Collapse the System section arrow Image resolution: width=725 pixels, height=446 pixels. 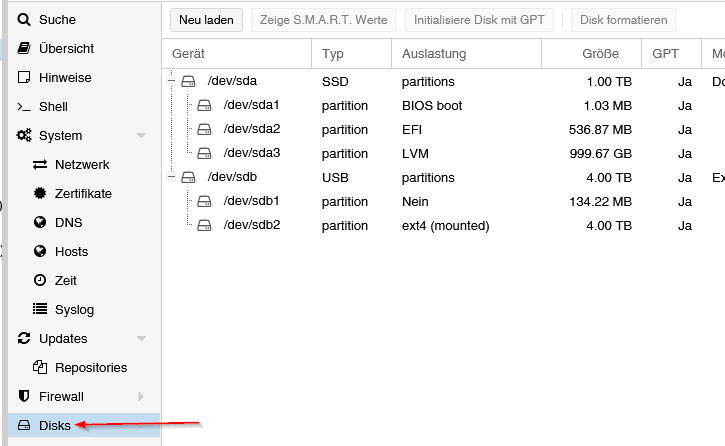click(x=141, y=136)
